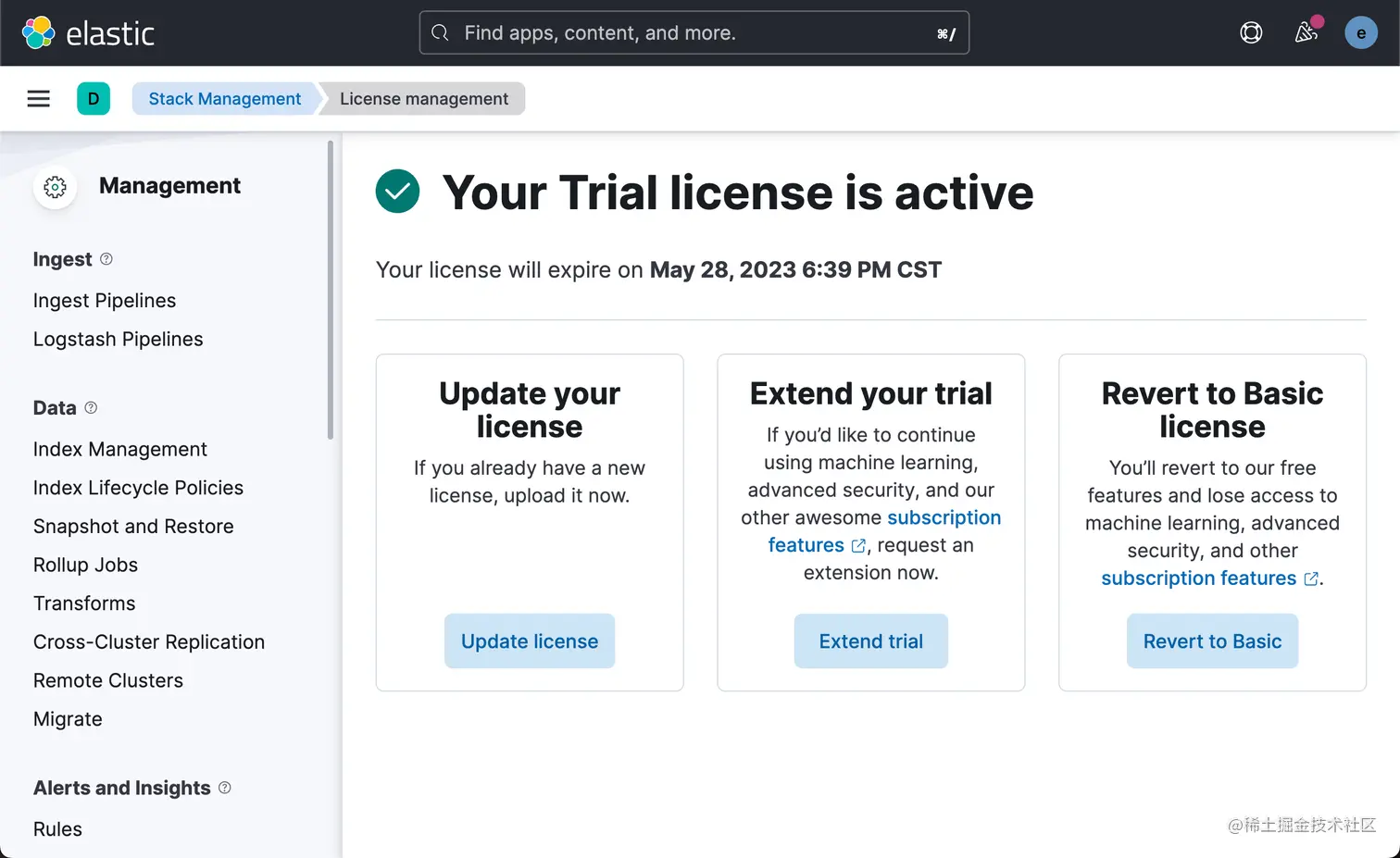The height and width of the screenshot is (858, 1400).
Task: Open Transforms page
Action: 84,603
